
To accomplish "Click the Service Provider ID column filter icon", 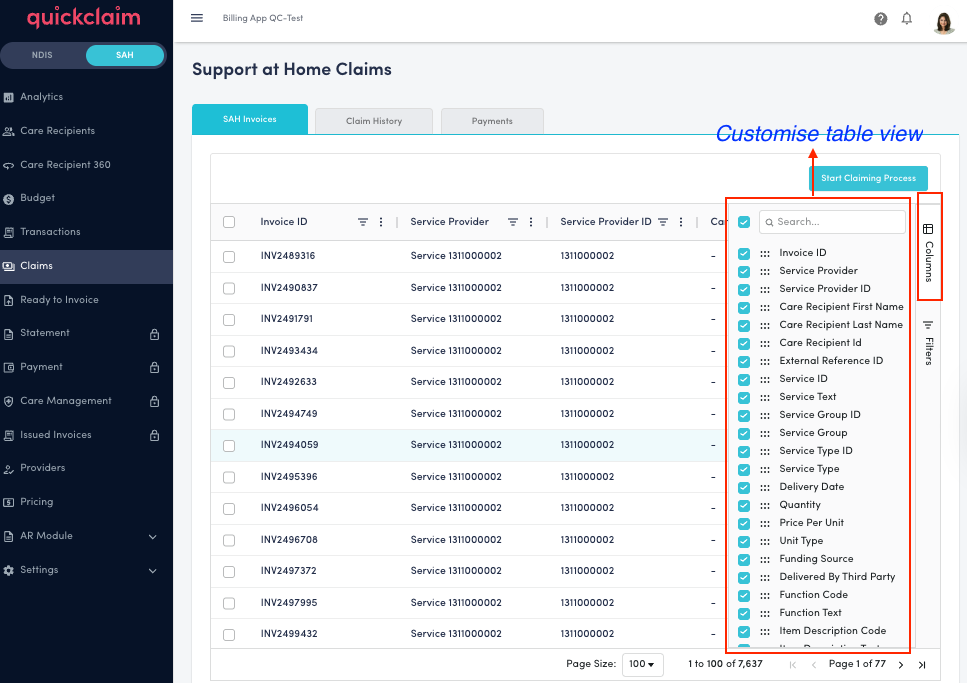I will 663,222.
